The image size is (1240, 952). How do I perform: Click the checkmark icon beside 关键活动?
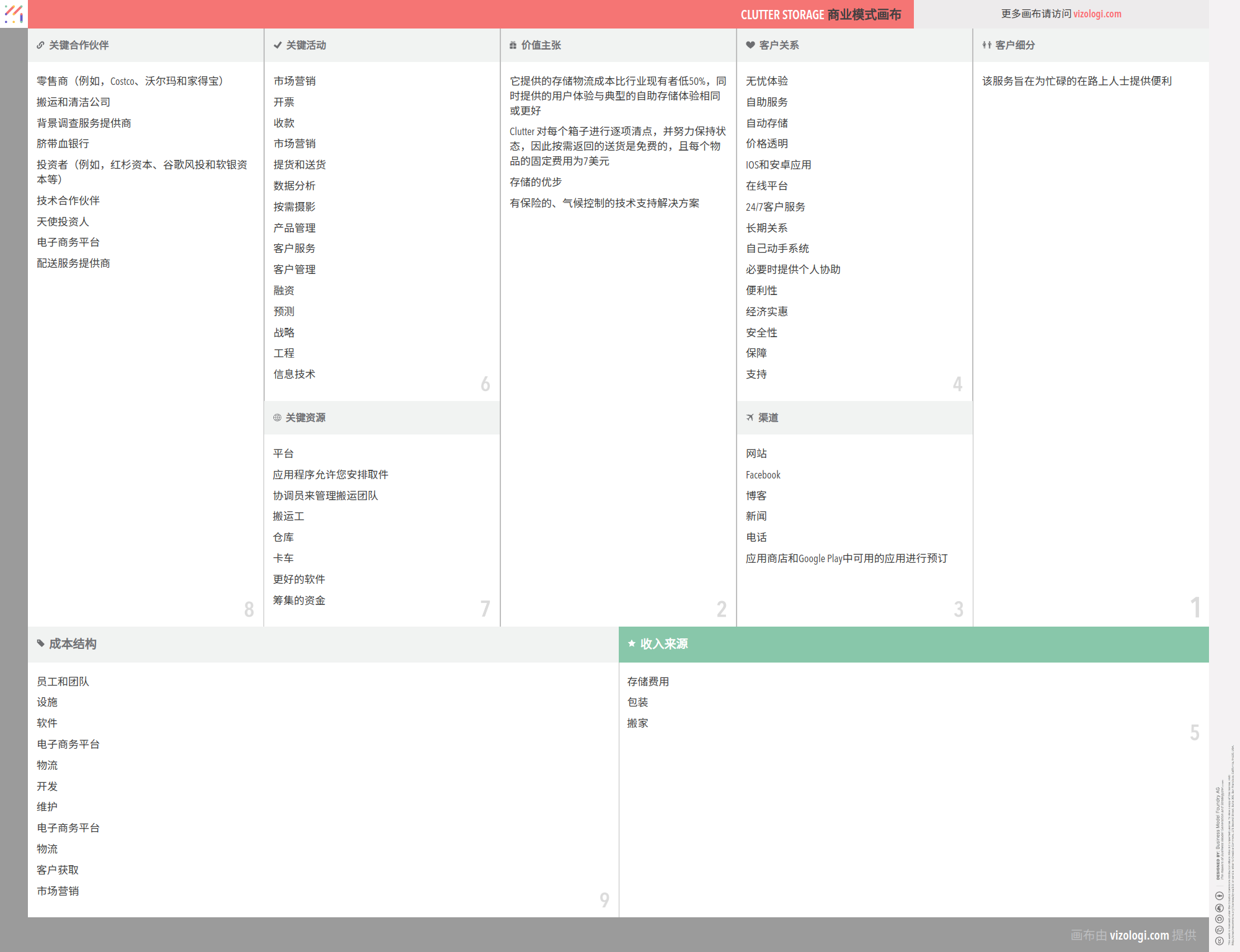277,45
